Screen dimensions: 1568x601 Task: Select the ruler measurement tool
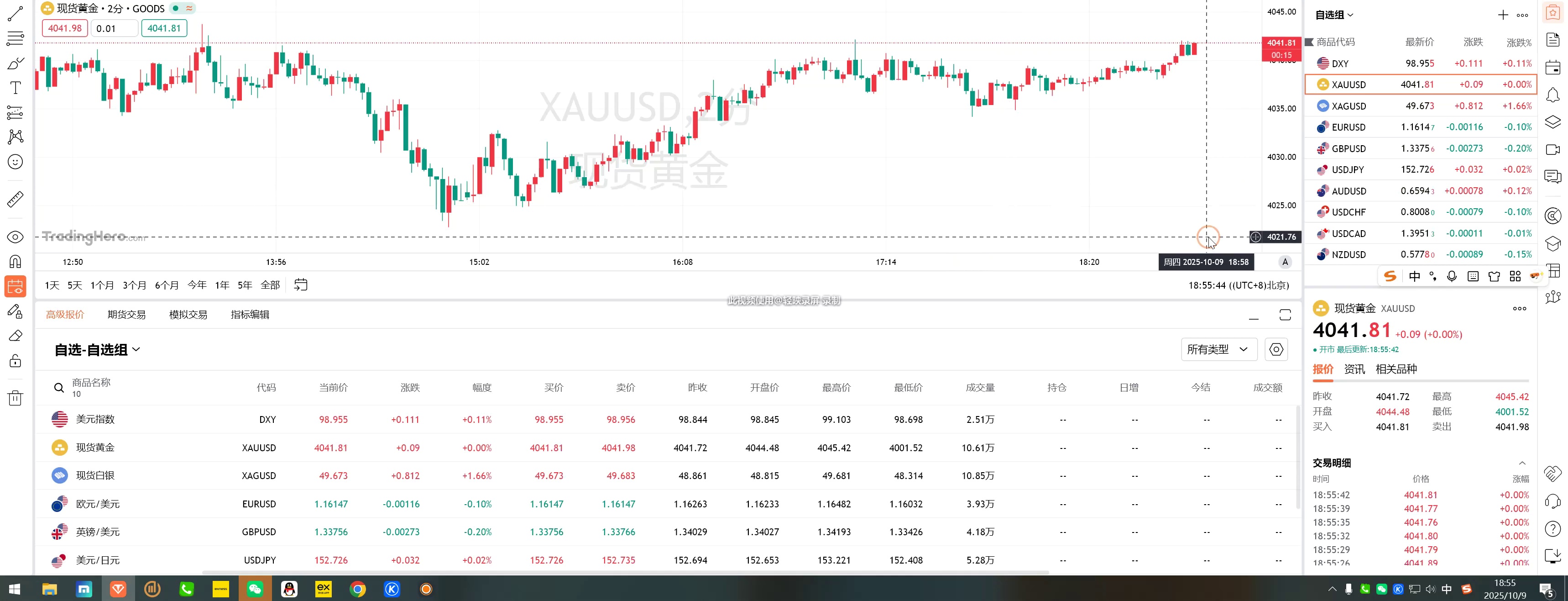[x=15, y=199]
